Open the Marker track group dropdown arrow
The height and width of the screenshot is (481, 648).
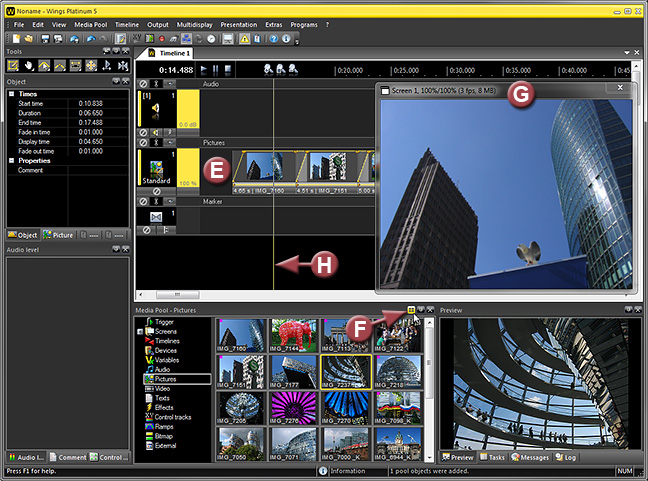[x=169, y=202]
